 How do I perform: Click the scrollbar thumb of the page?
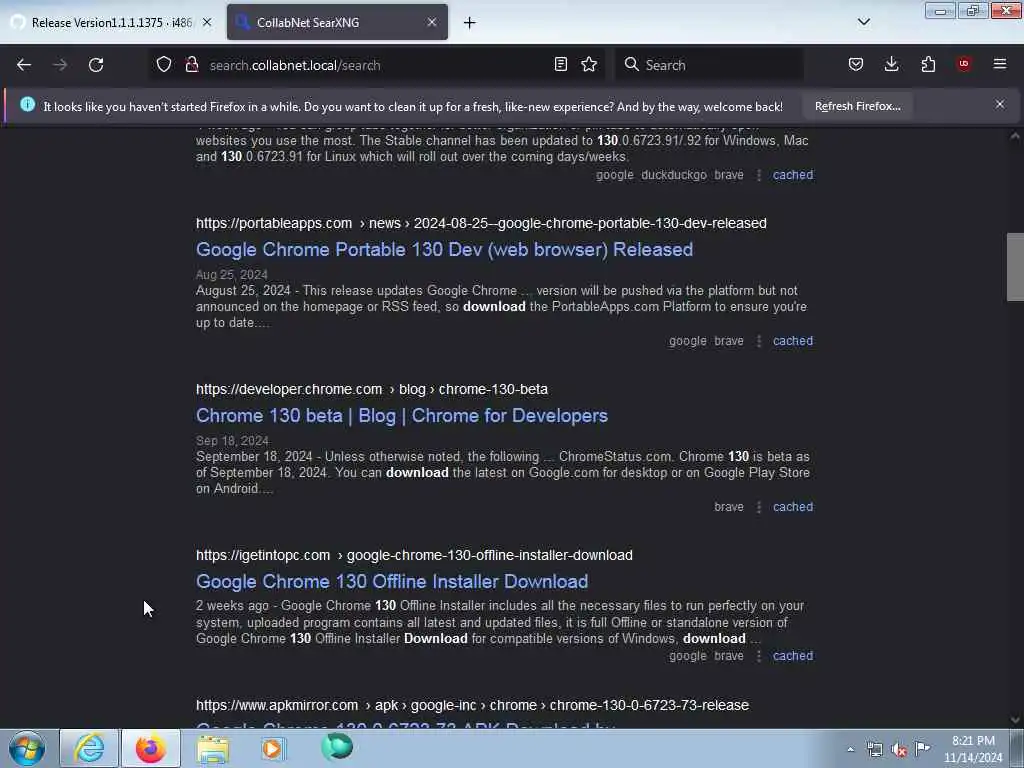[x=1015, y=266]
